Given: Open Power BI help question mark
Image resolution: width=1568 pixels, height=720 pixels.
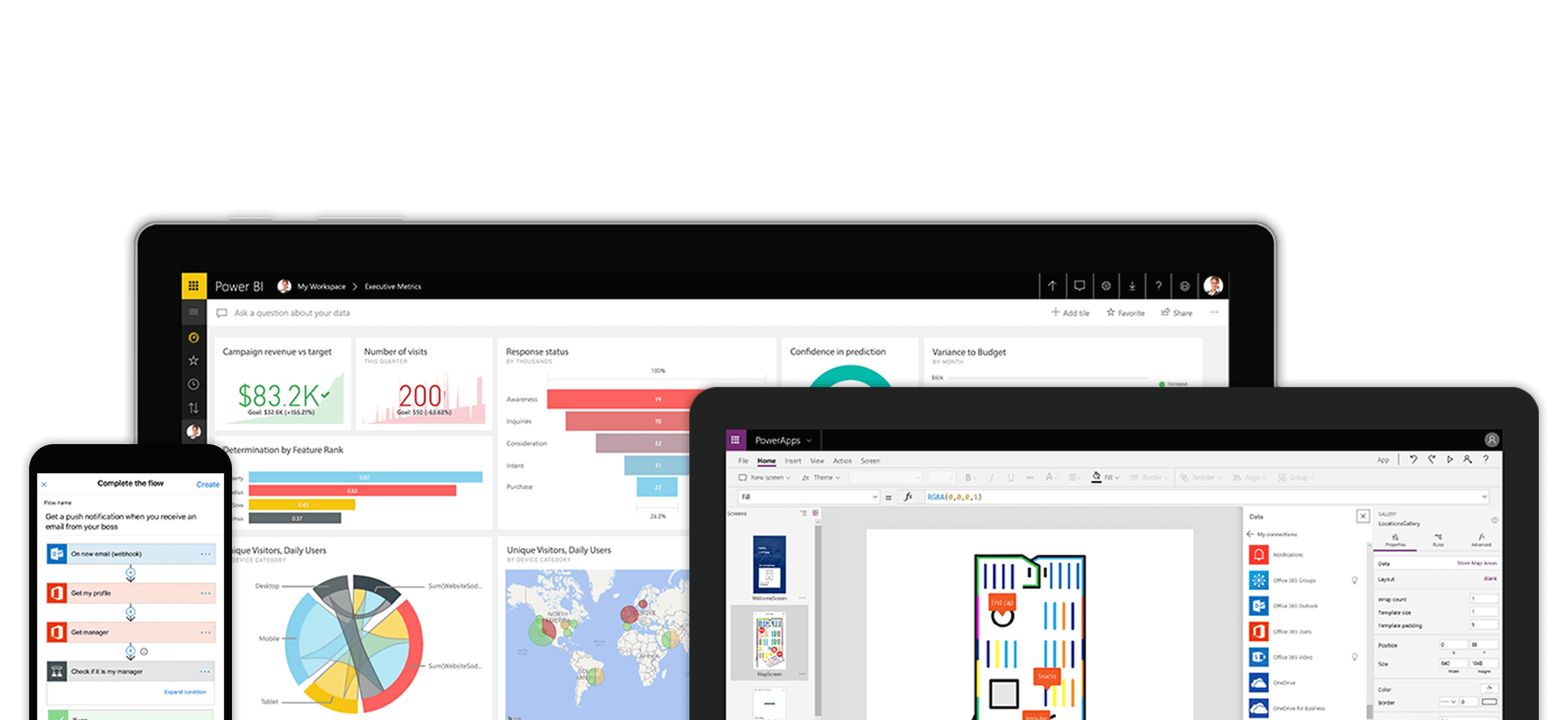Looking at the screenshot, I should pyautogui.click(x=1158, y=285).
